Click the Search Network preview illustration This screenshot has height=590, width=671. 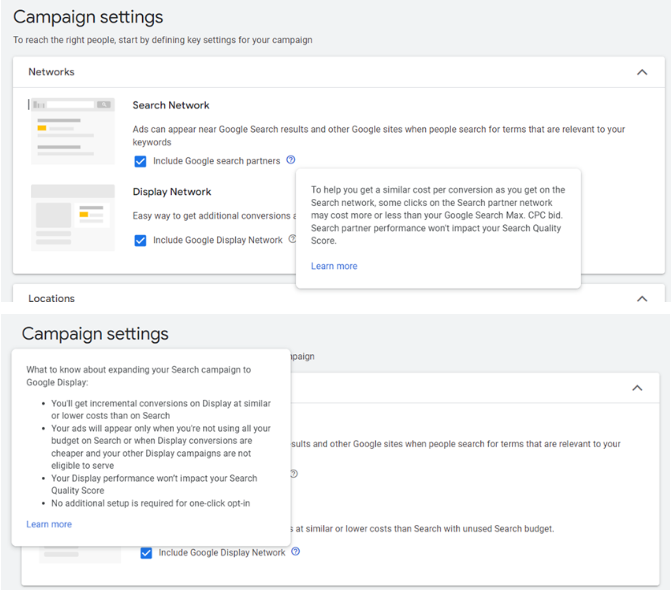[x=72, y=130]
